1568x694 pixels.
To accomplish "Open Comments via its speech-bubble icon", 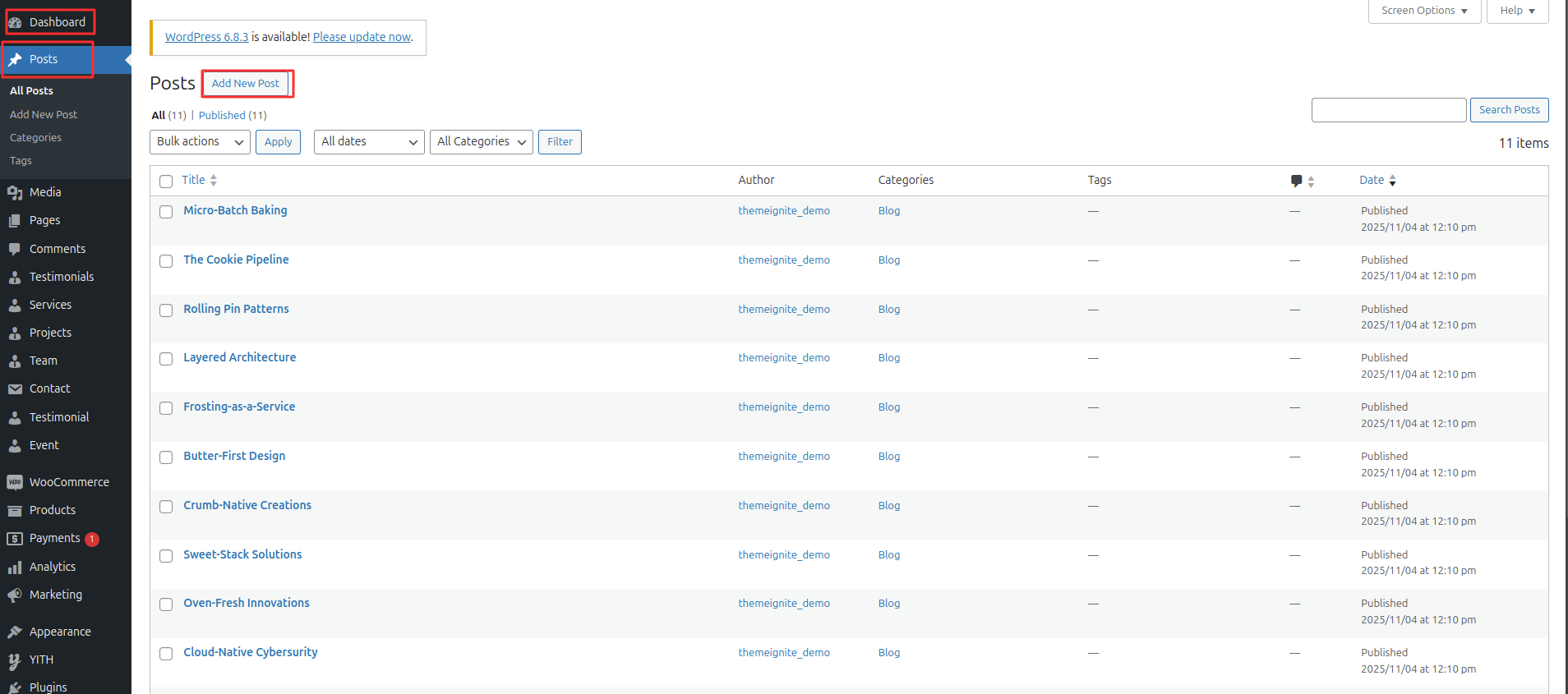I will [15, 249].
